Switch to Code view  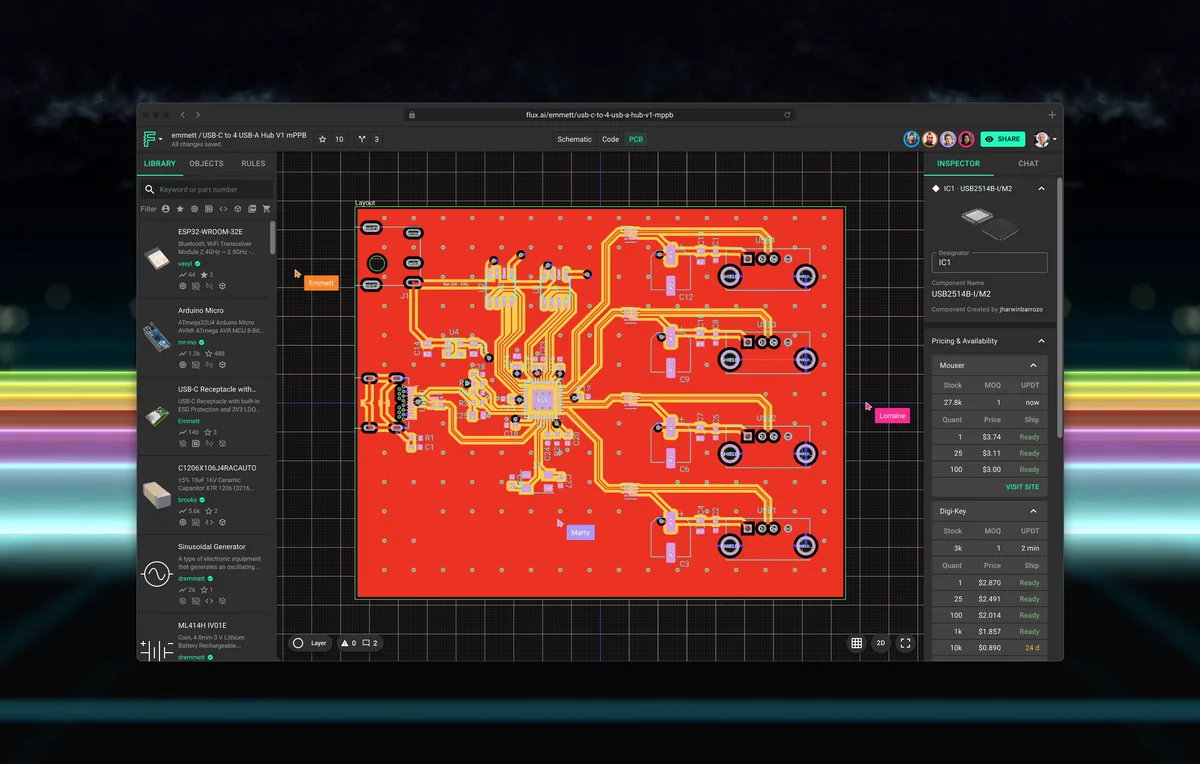(x=610, y=139)
